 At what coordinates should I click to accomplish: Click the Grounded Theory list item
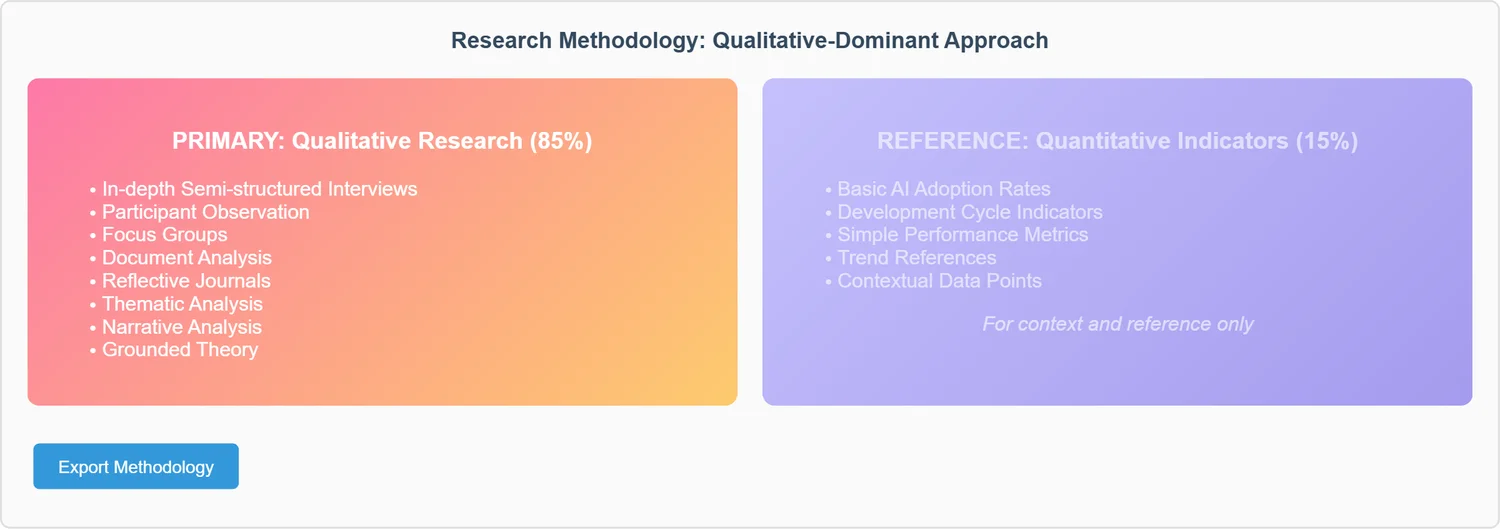[x=180, y=350]
